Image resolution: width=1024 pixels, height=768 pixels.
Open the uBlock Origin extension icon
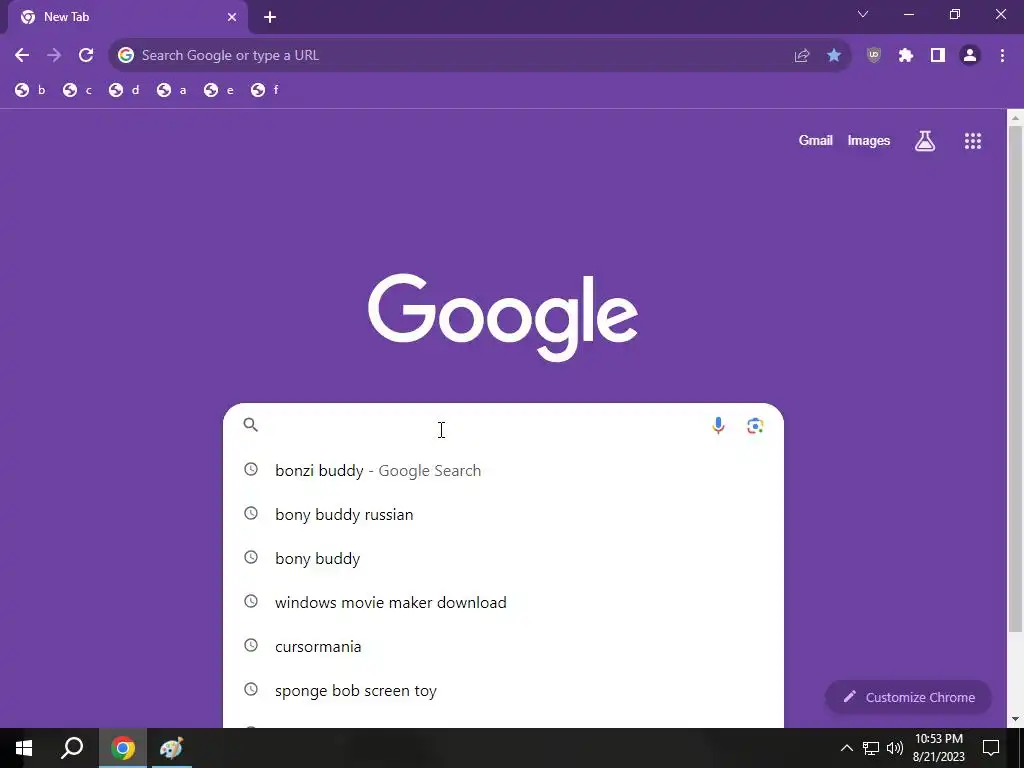[x=874, y=56]
